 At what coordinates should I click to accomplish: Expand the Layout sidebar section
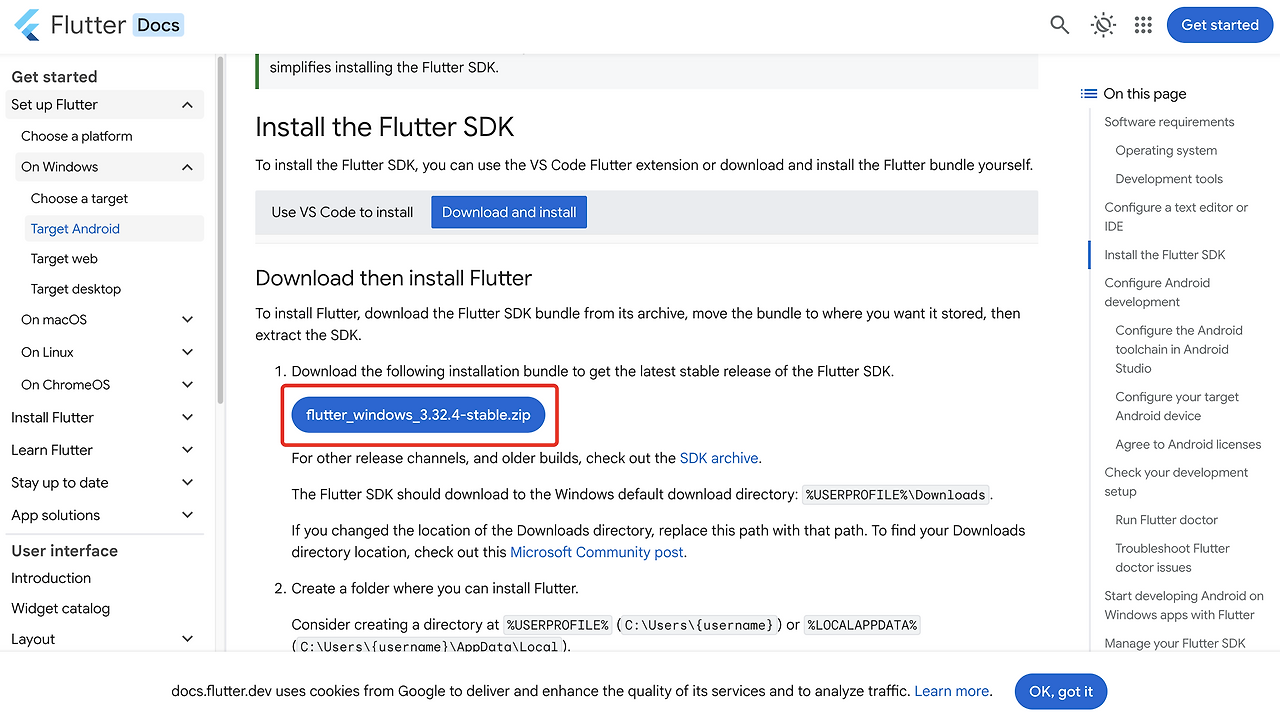187,639
